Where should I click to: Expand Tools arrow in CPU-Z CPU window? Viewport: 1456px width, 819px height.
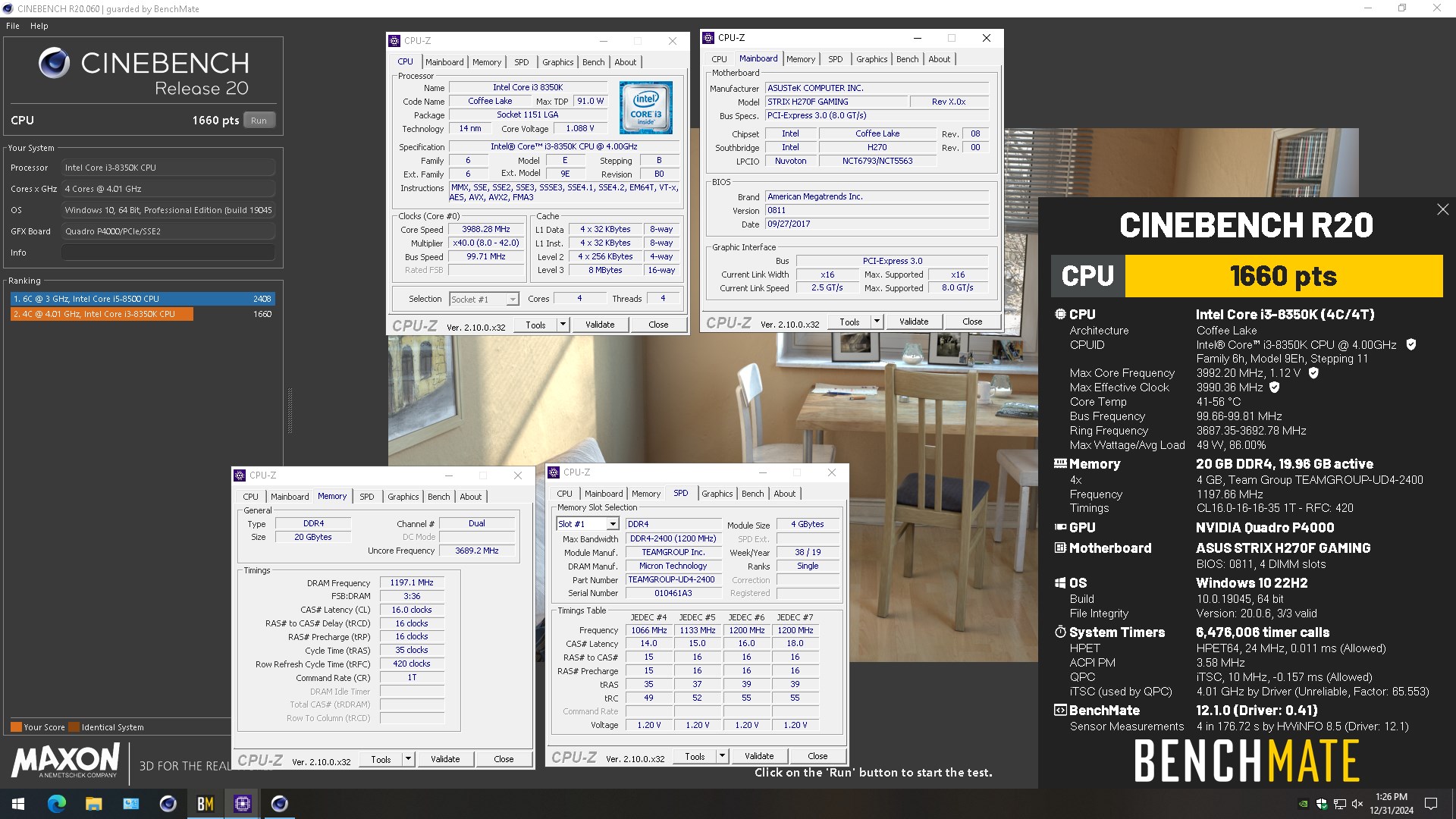tap(563, 325)
